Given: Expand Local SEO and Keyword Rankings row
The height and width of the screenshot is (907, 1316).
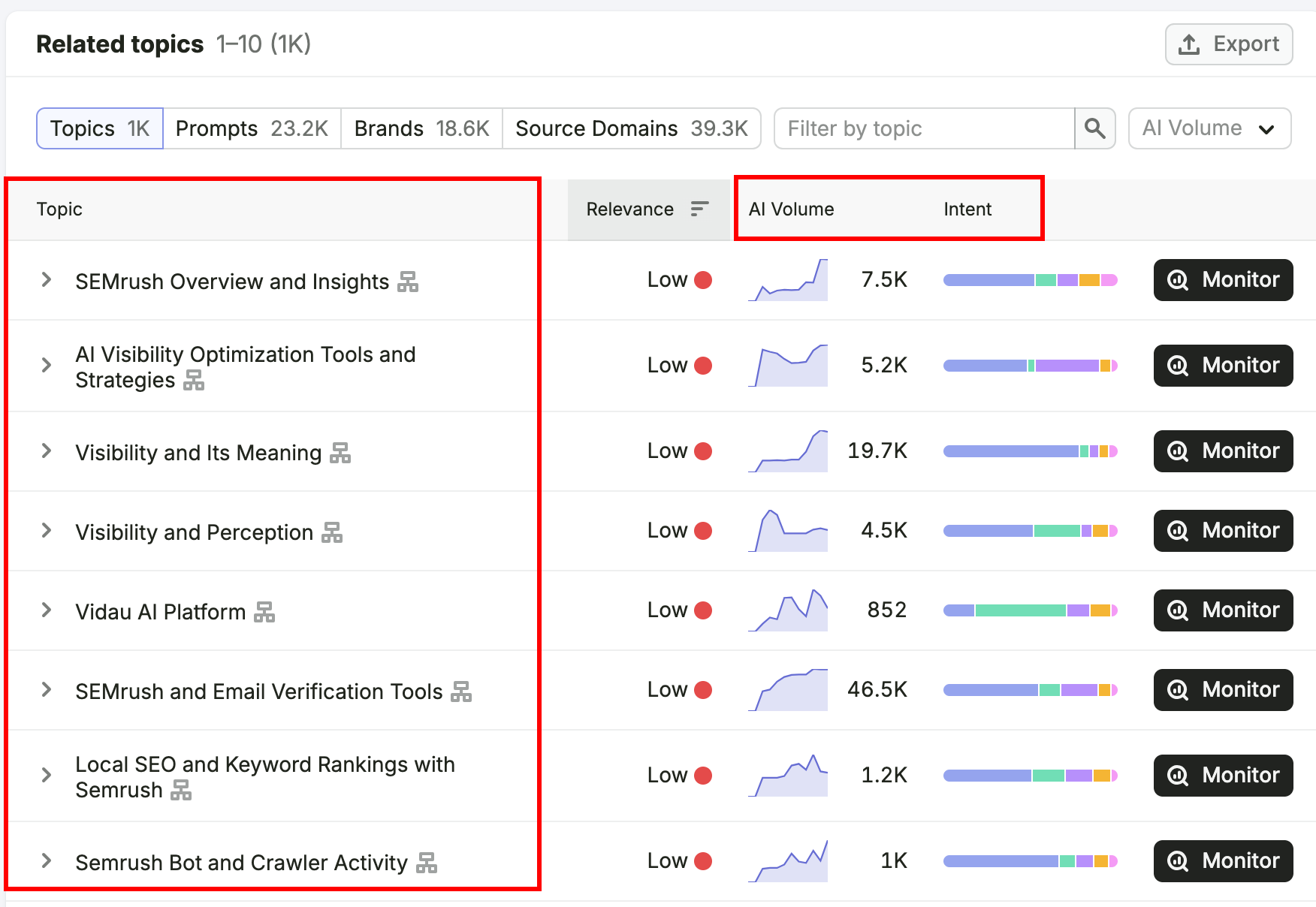Looking at the screenshot, I should pyautogui.click(x=47, y=776).
